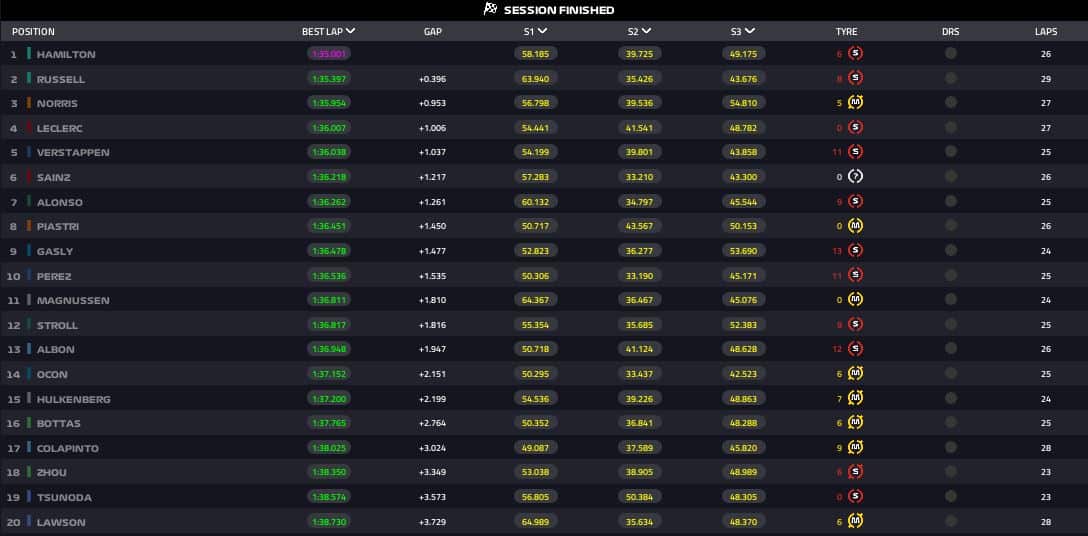Image resolution: width=1088 pixels, height=536 pixels.
Task: Click Bottas's medium tyre icon
Action: [856, 423]
